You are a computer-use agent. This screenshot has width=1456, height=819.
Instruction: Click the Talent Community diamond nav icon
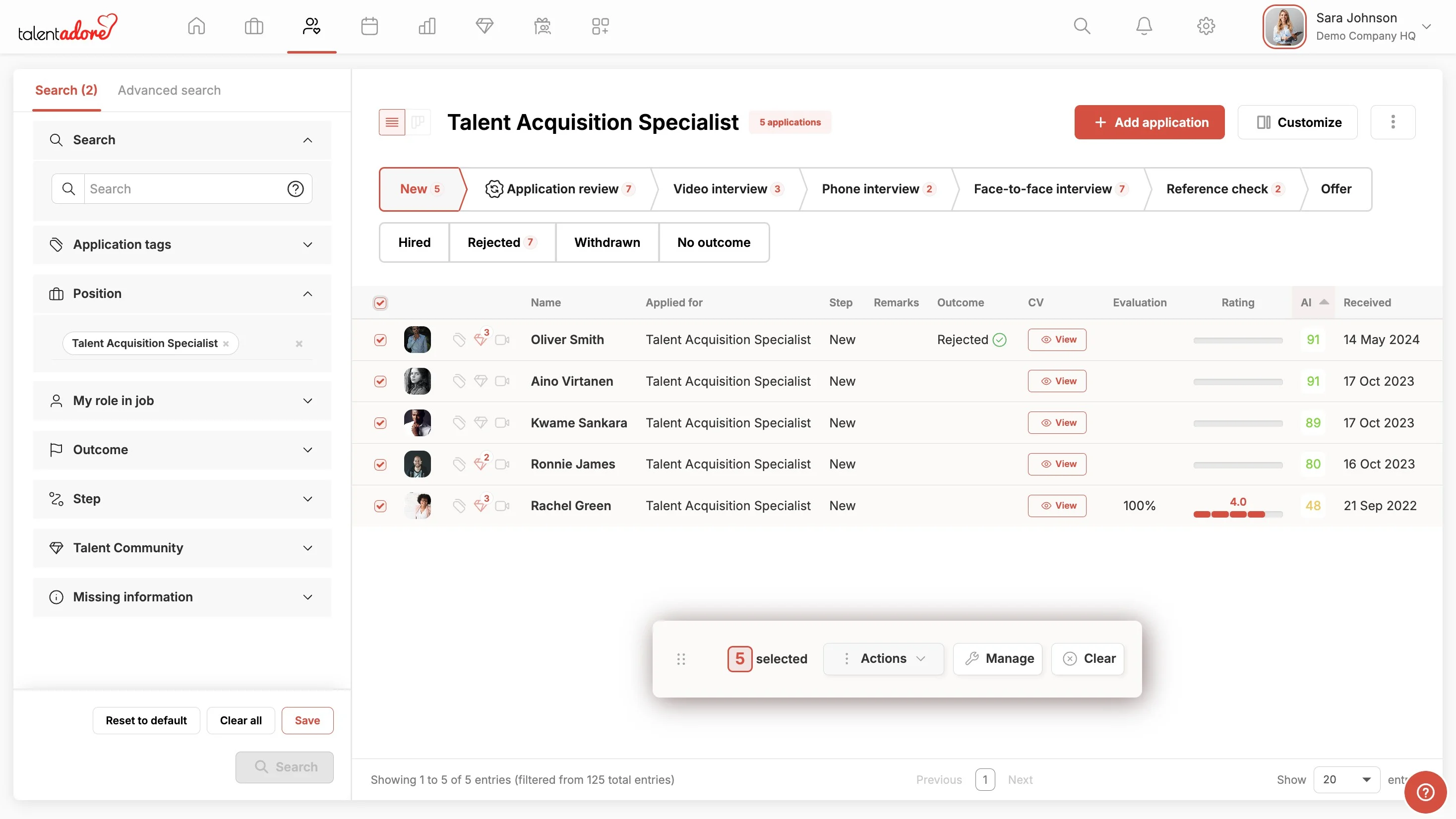pyautogui.click(x=485, y=26)
